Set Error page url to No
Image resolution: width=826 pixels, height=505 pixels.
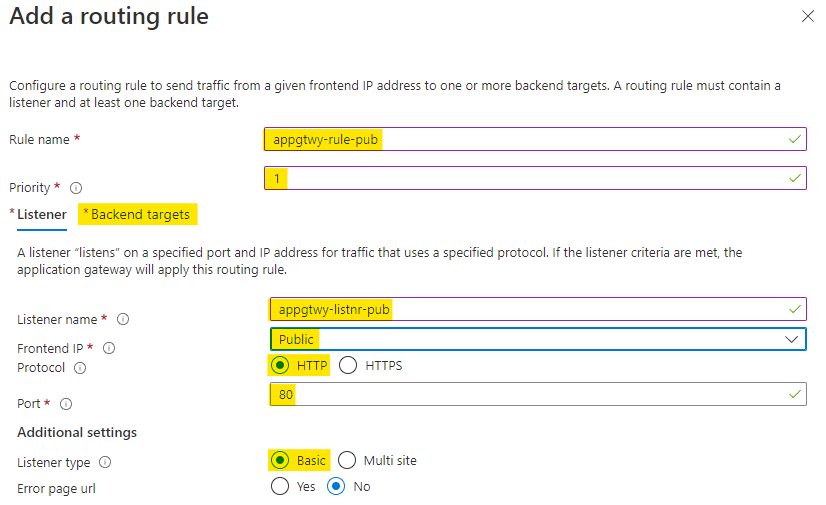coord(337,487)
